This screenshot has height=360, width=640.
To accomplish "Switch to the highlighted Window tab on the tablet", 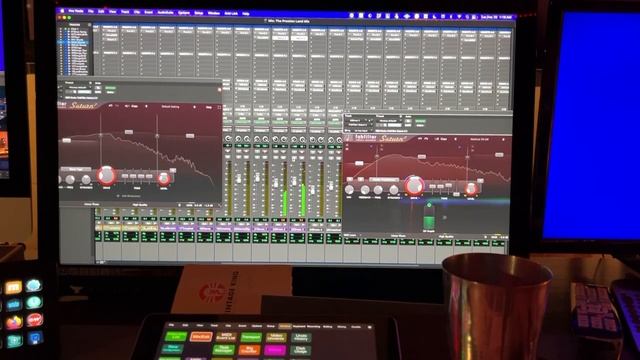I will (x=285, y=326).
